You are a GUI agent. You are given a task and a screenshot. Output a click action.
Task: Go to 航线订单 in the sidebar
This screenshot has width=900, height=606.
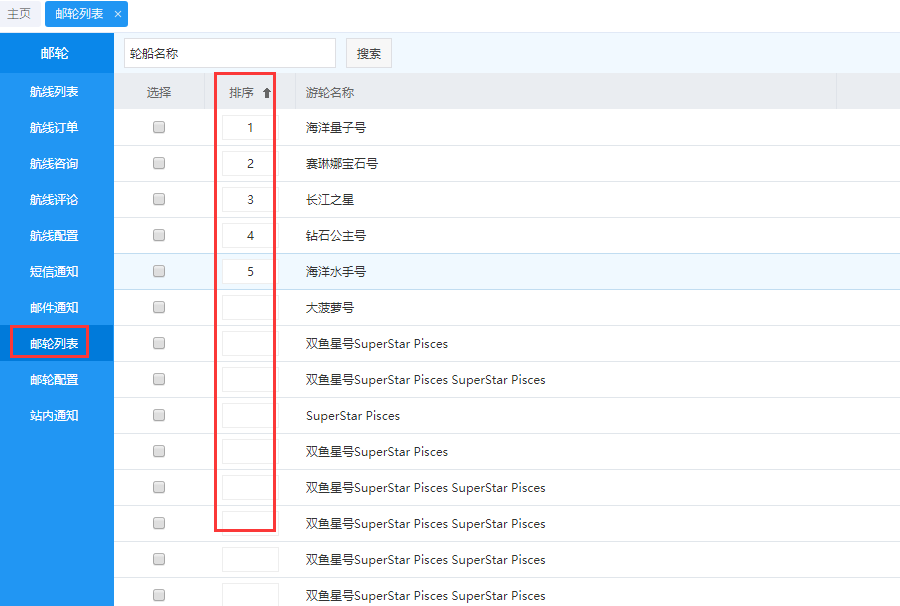coord(54,128)
